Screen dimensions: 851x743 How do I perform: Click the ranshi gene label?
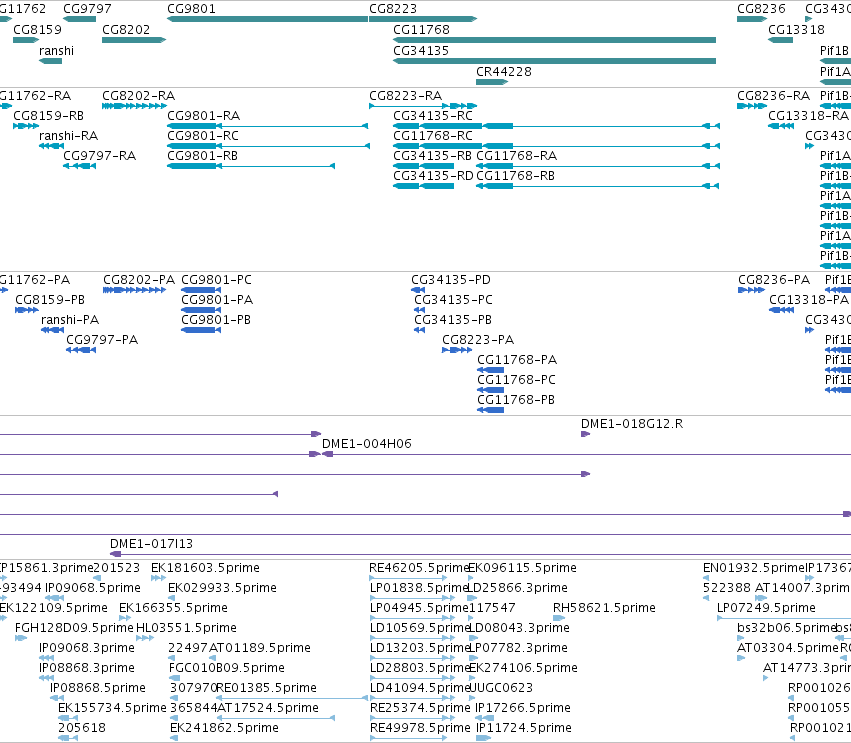point(56,50)
